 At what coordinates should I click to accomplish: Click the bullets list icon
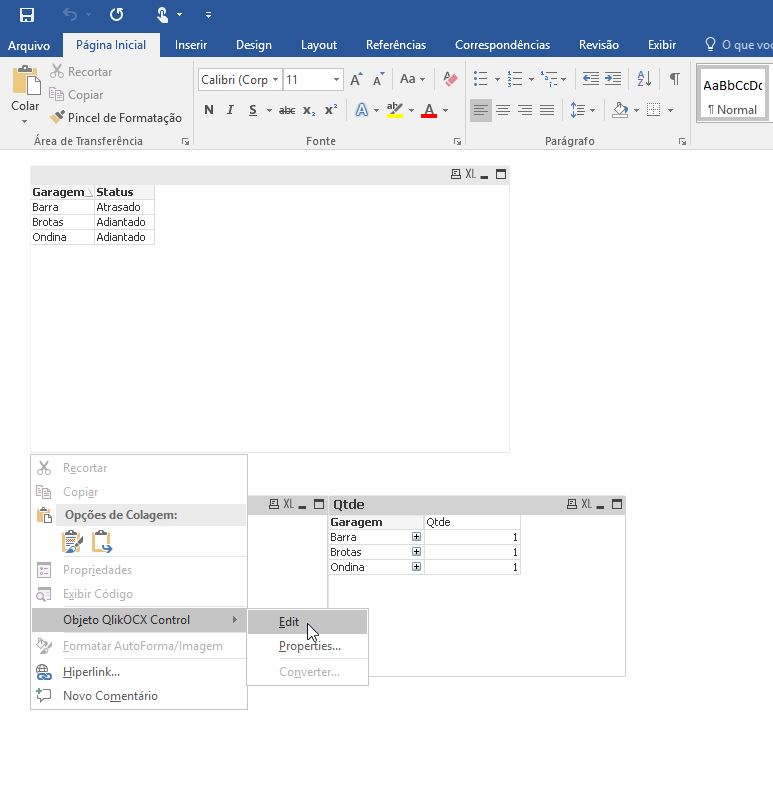(x=481, y=79)
